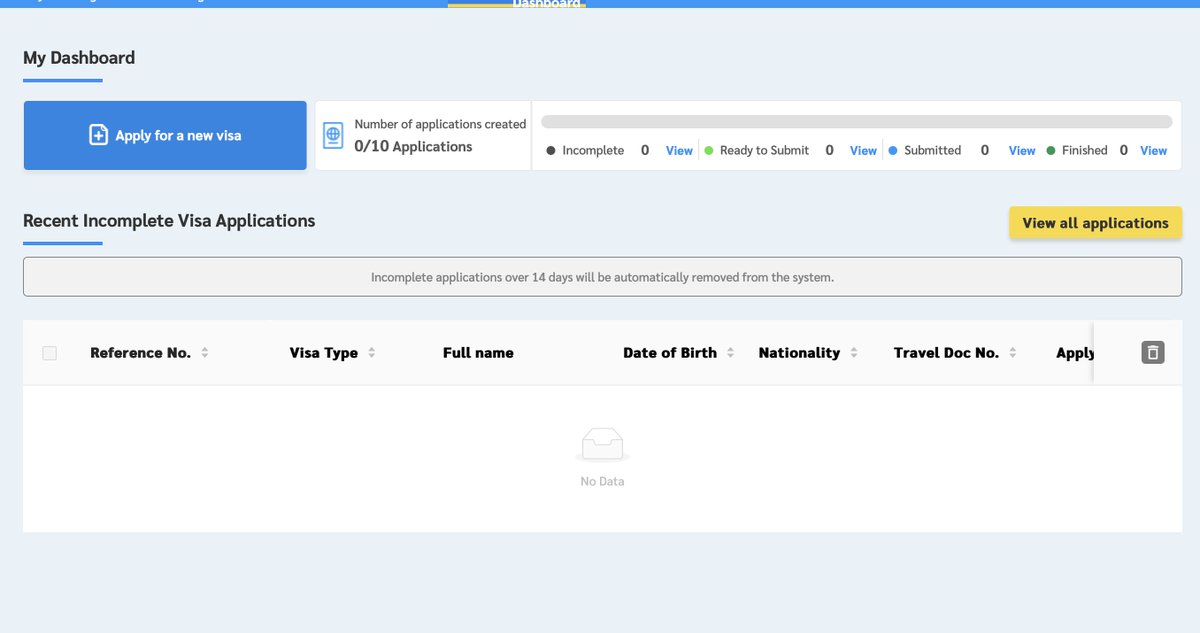The height and width of the screenshot is (633, 1200).
Task: Click the My Dashboard heading
Action: click(x=79, y=58)
